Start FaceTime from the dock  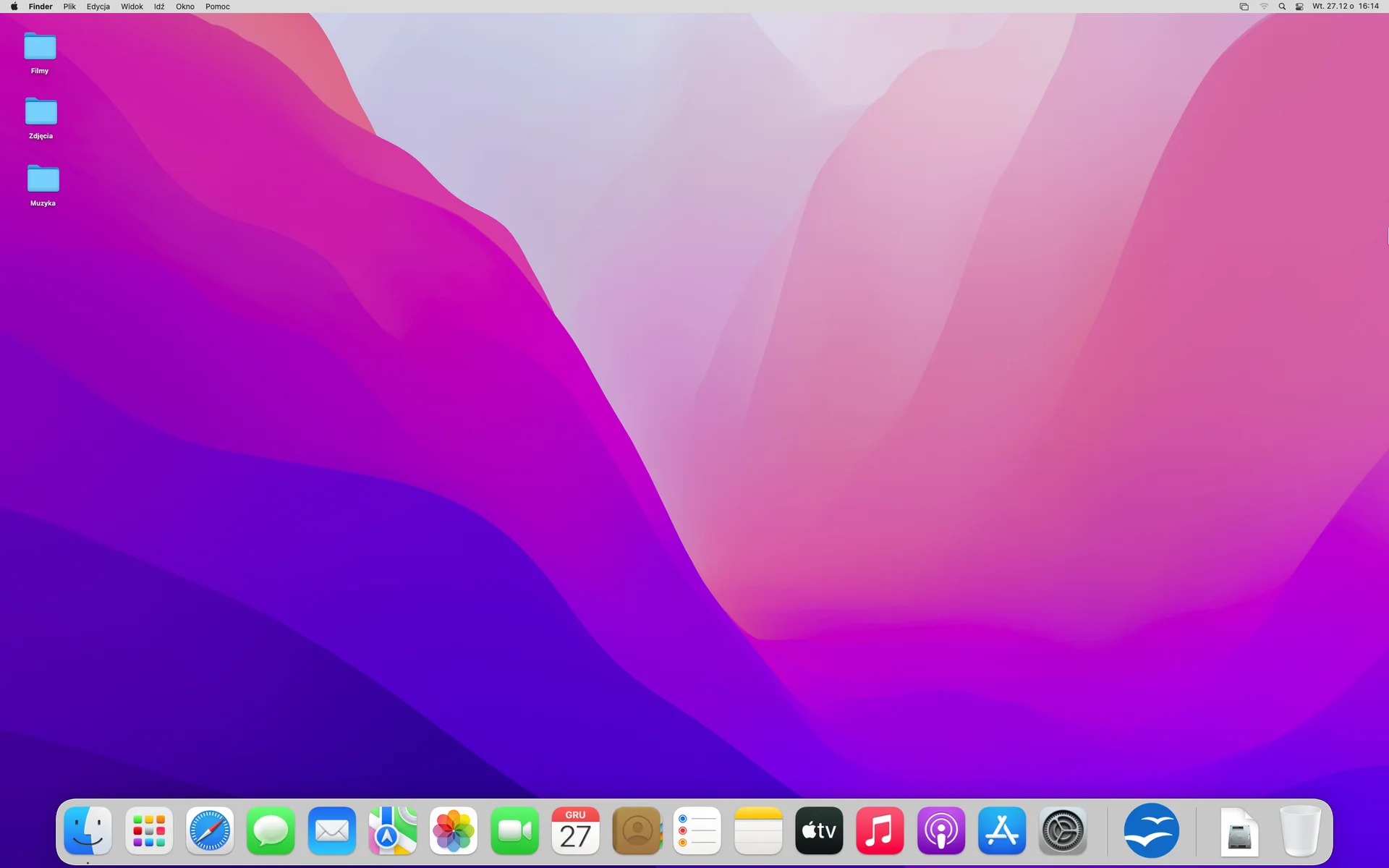click(x=515, y=830)
